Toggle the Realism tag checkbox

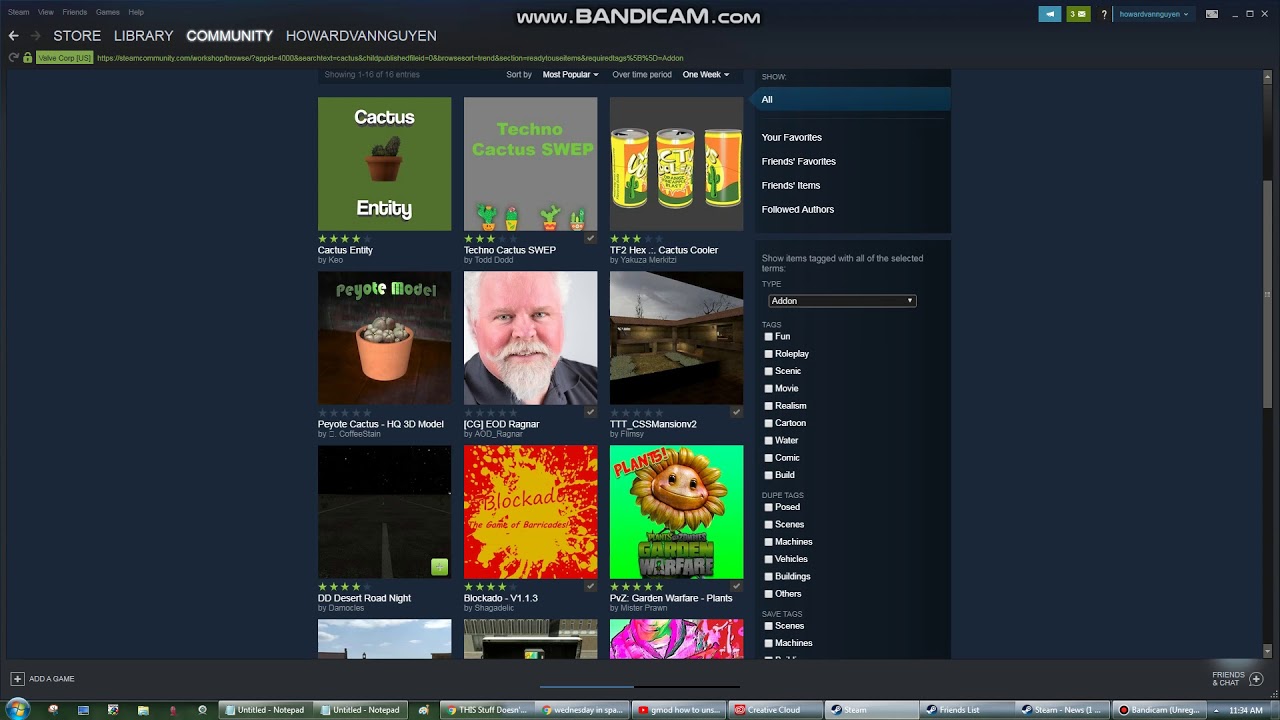pyautogui.click(x=768, y=406)
